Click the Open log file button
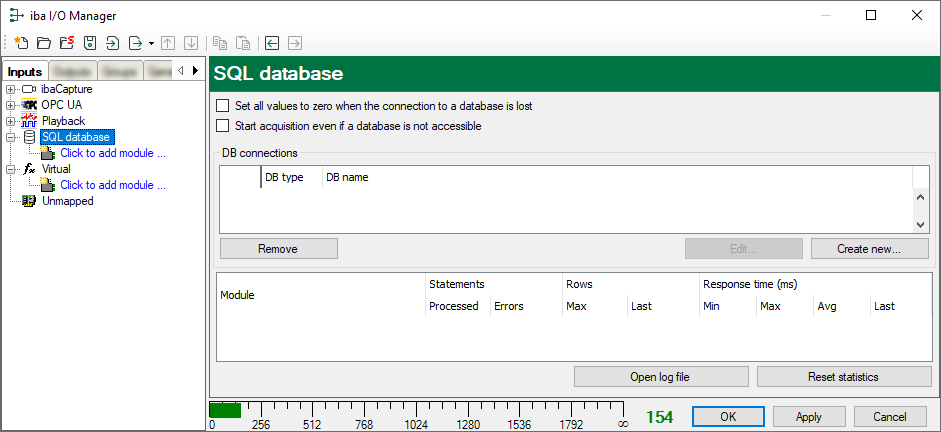Viewport: 941px width, 432px height. click(x=661, y=377)
